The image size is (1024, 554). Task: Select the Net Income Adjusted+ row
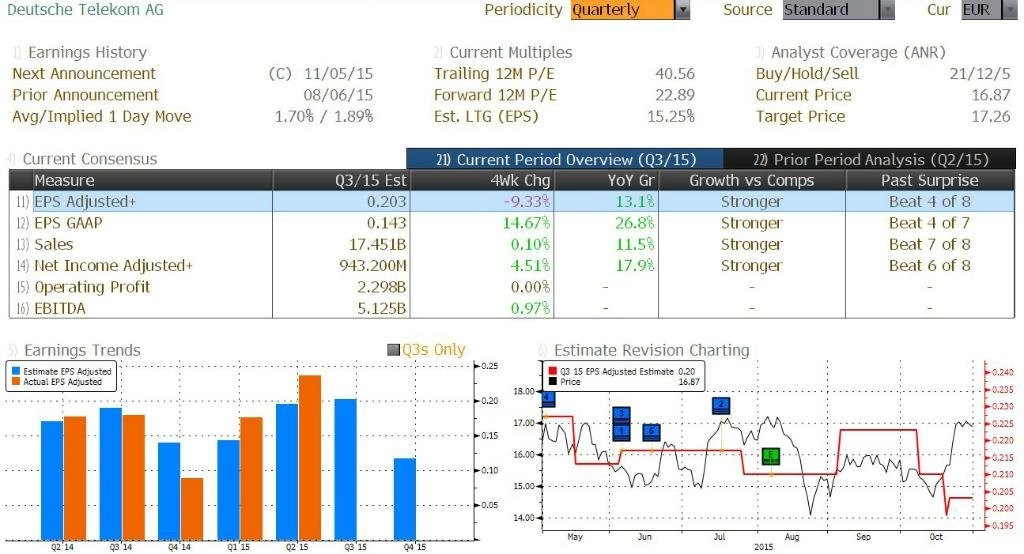[512, 265]
